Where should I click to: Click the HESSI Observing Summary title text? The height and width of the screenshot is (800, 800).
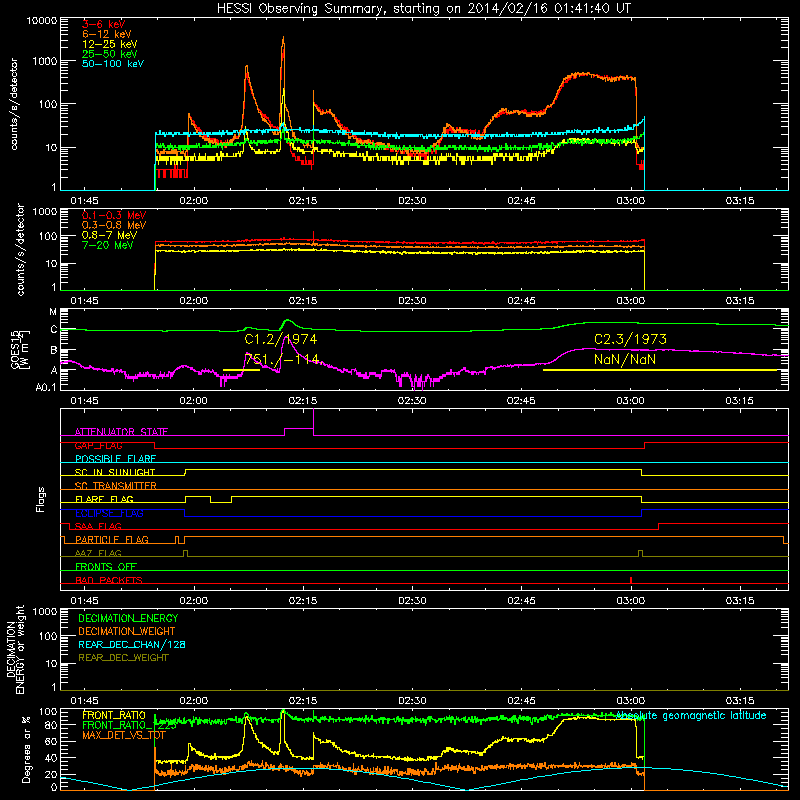(423, 8)
